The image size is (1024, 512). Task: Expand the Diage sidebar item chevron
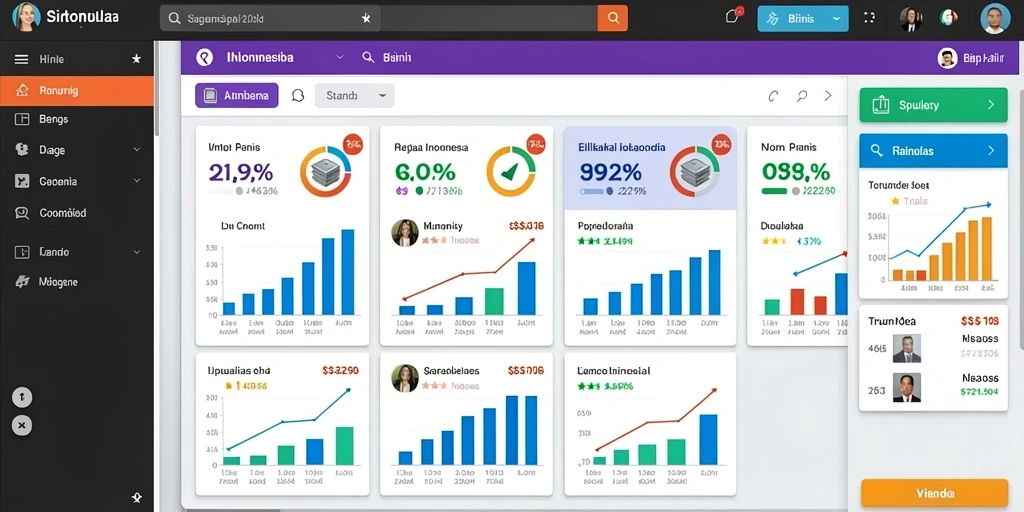[x=136, y=150]
